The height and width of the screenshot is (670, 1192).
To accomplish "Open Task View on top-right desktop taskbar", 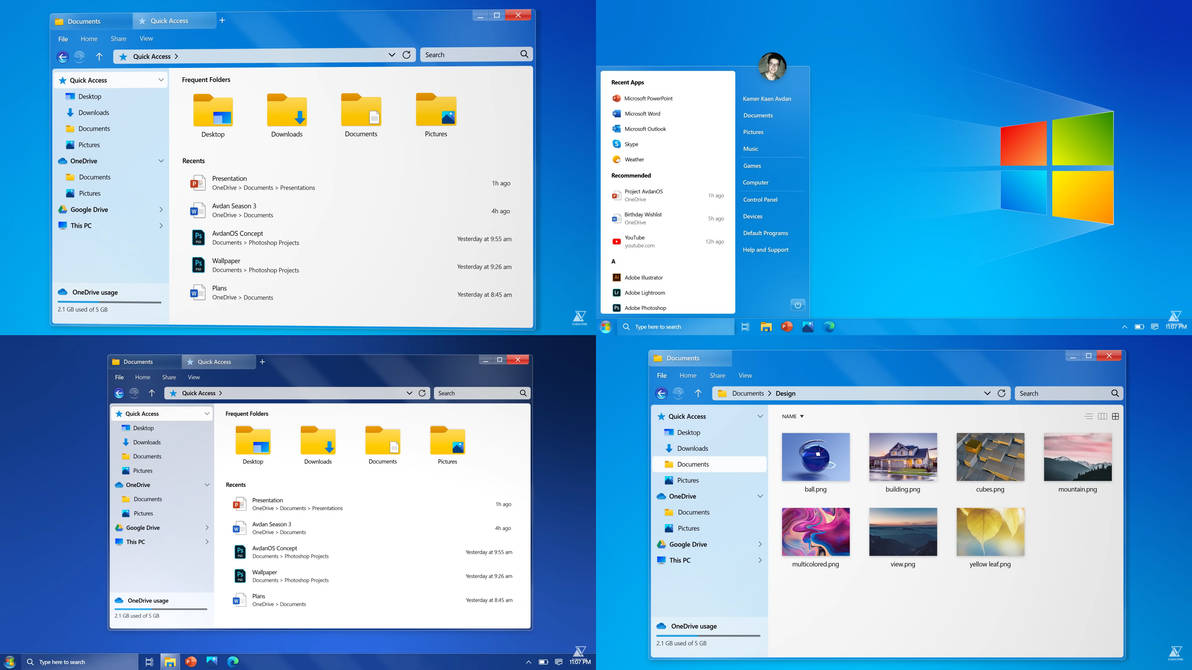I will [x=745, y=327].
